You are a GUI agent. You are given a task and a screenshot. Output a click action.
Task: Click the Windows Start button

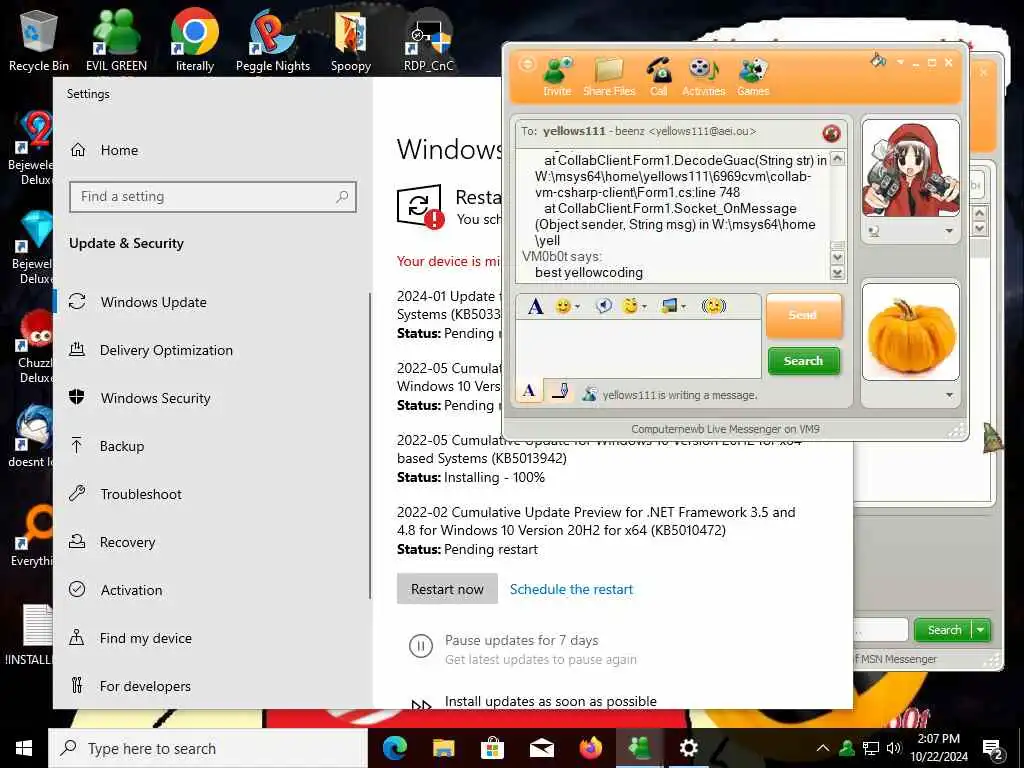pyautogui.click(x=24, y=748)
